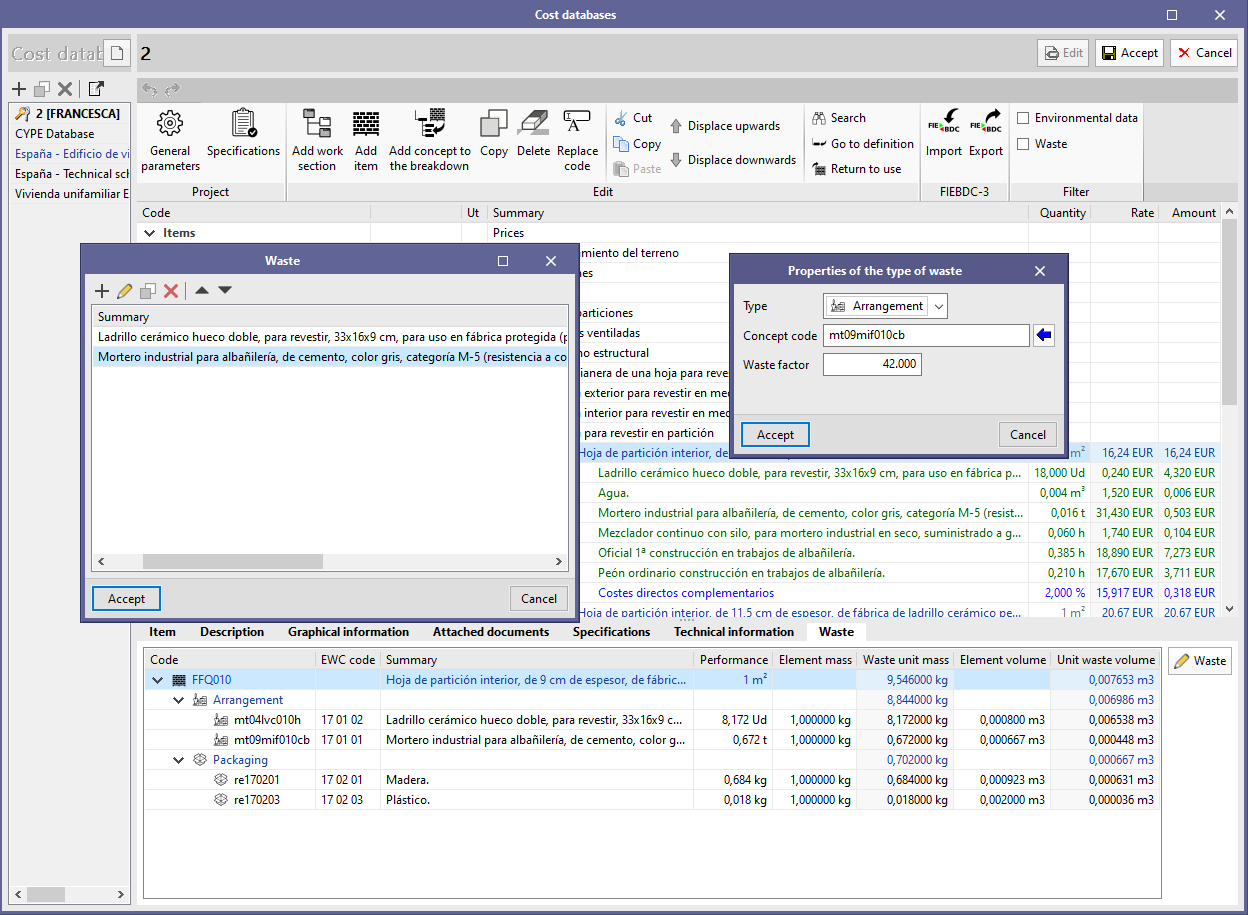The width and height of the screenshot is (1248, 915).
Task: Click the Waste factor field
Action: click(x=872, y=365)
